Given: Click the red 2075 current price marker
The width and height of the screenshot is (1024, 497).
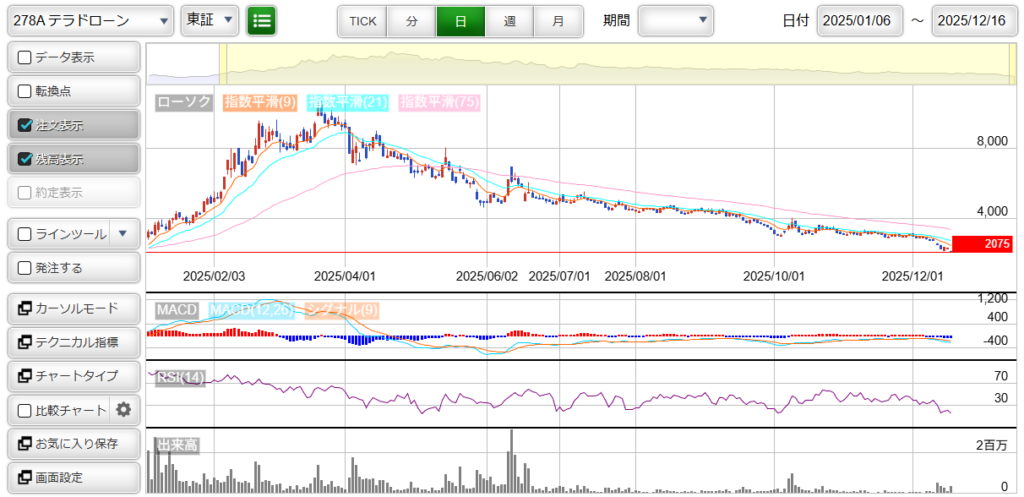Looking at the screenshot, I should pyautogui.click(x=984, y=243).
